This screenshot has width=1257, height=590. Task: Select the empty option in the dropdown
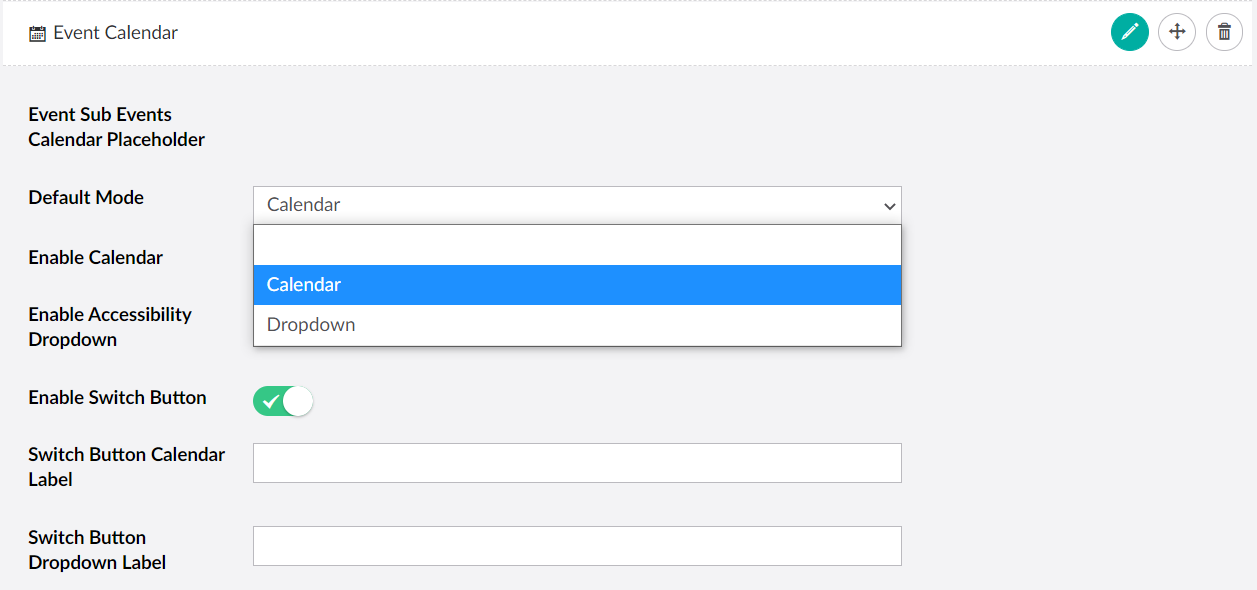coord(577,243)
